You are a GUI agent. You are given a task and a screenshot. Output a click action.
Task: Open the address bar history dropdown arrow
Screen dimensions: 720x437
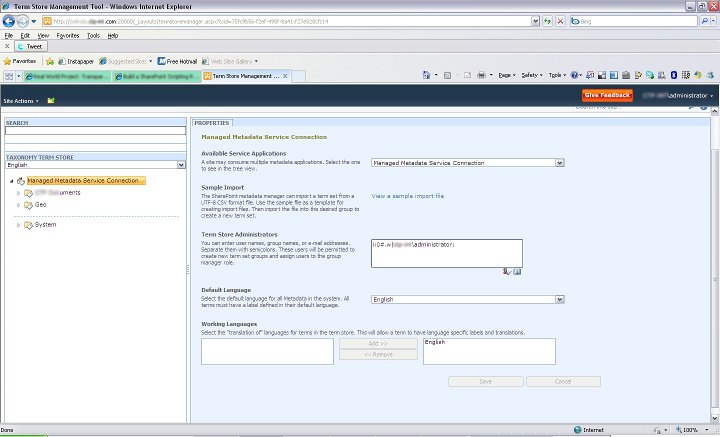[x=535, y=21]
